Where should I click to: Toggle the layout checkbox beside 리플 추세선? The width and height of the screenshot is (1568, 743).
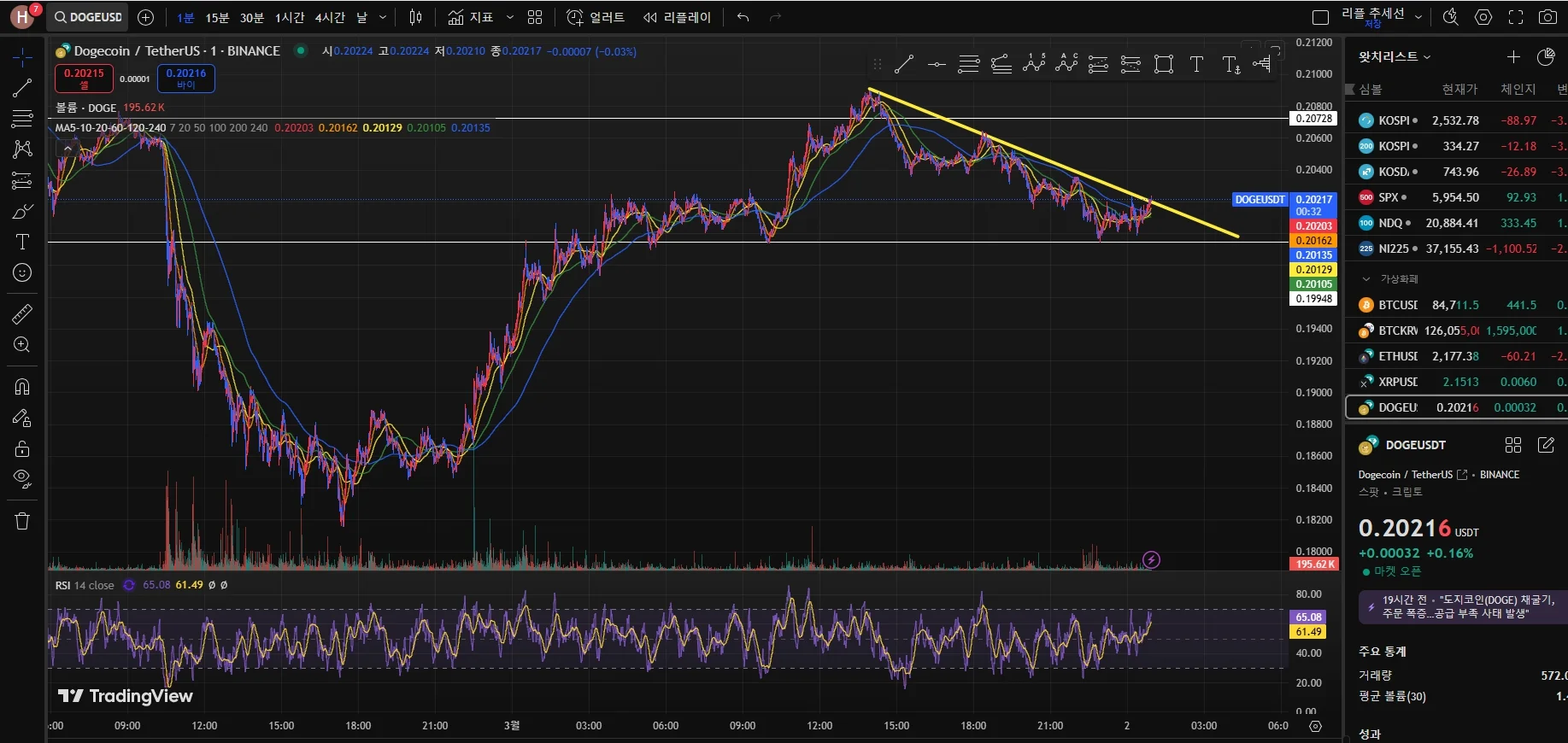1320,17
